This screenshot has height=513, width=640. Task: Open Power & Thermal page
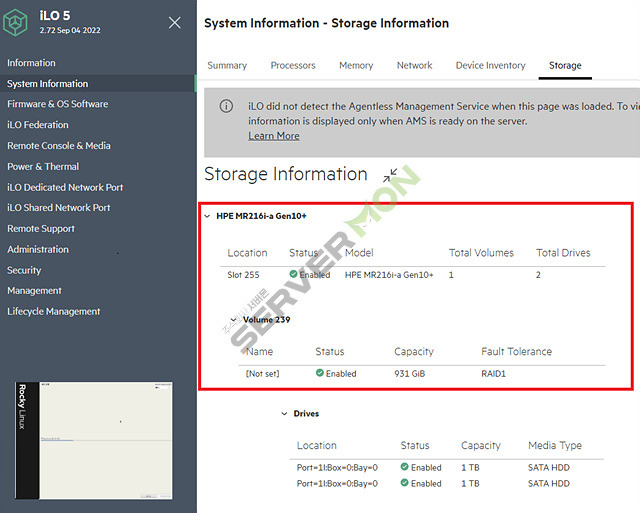coord(43,167)
